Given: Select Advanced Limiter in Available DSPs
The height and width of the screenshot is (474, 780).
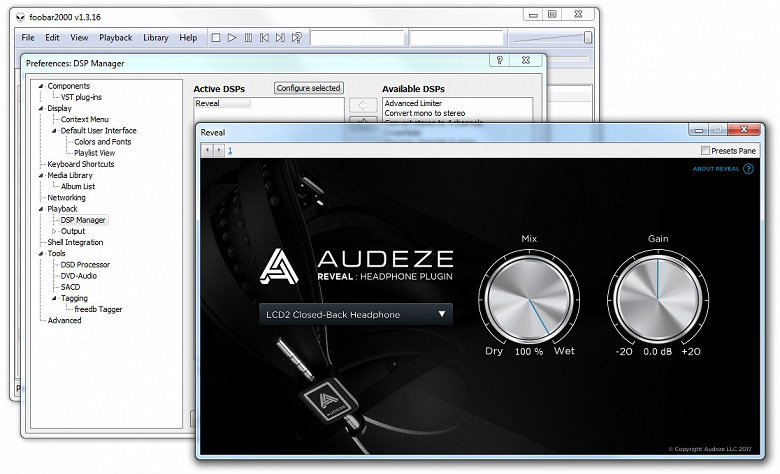Looking at the screenshot, I should (x=413, y=103).
